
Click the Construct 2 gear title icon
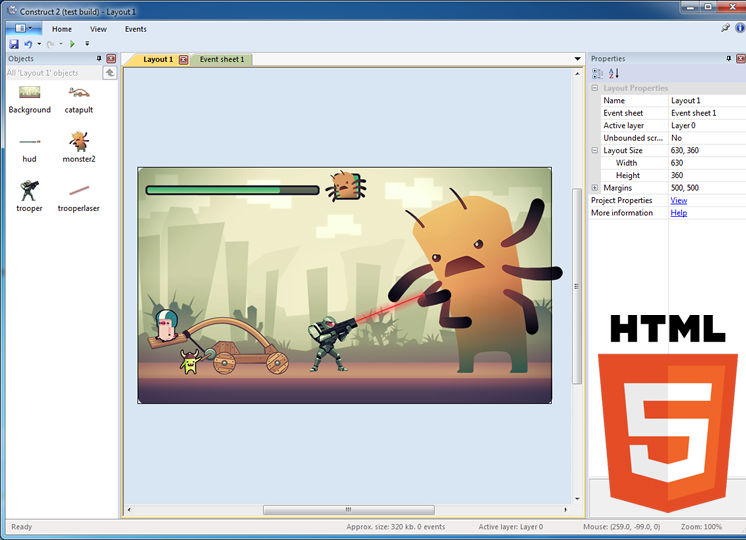coord(12,10)
